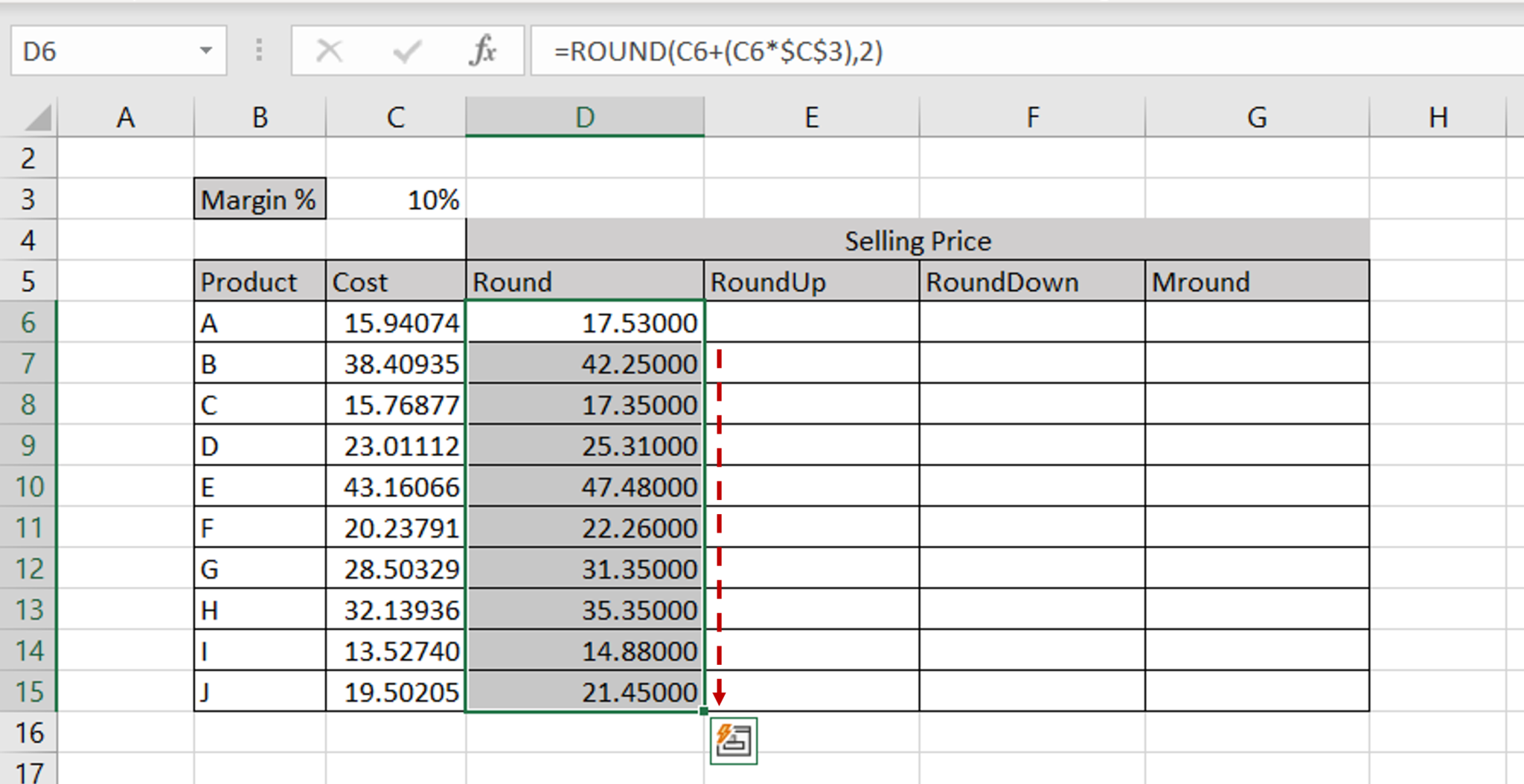Click the Product header cell
This screenshot has height=784, width=1524.
tap(260, 281)
